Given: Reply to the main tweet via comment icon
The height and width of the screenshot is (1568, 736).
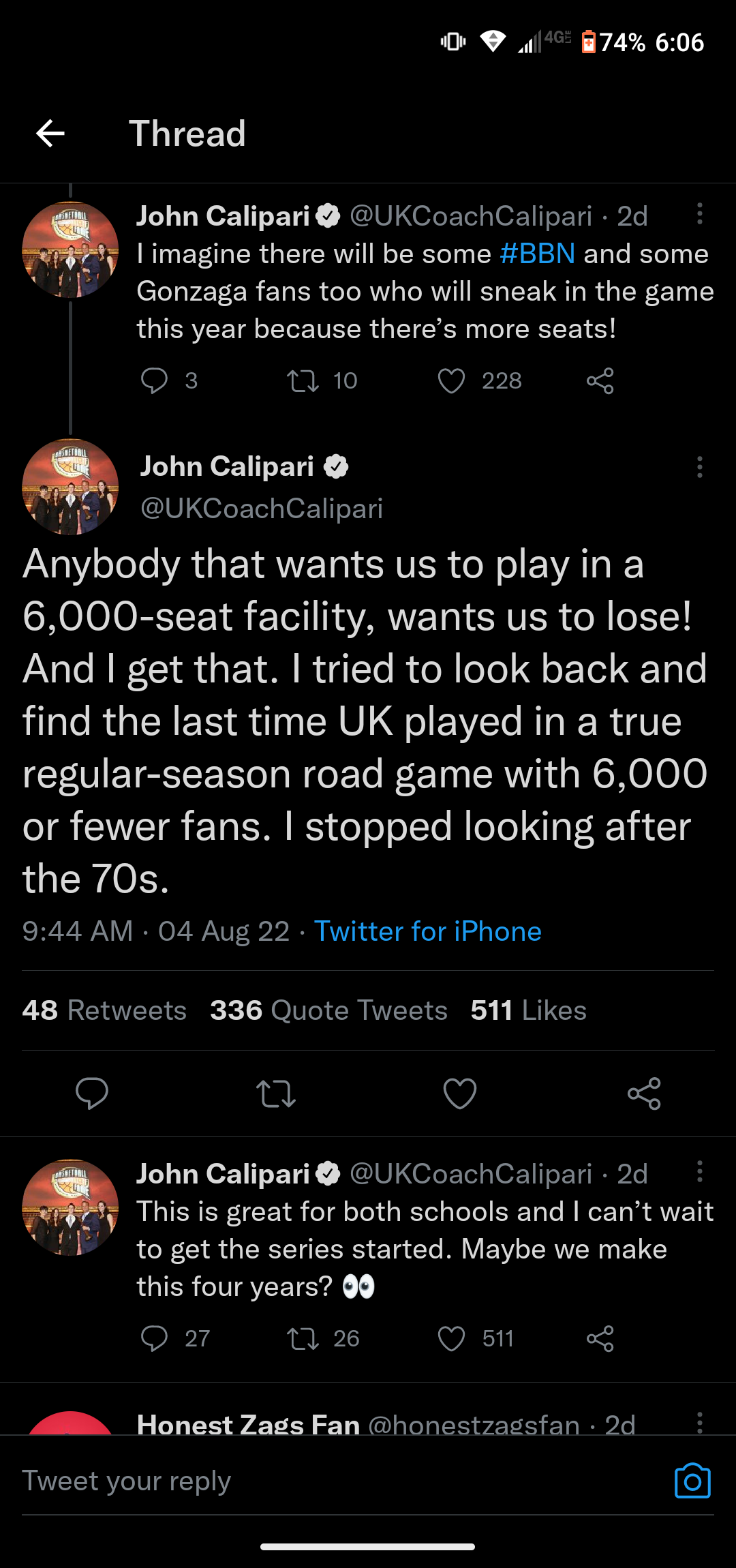Looking at the screenshot, I should point(92,1094).
